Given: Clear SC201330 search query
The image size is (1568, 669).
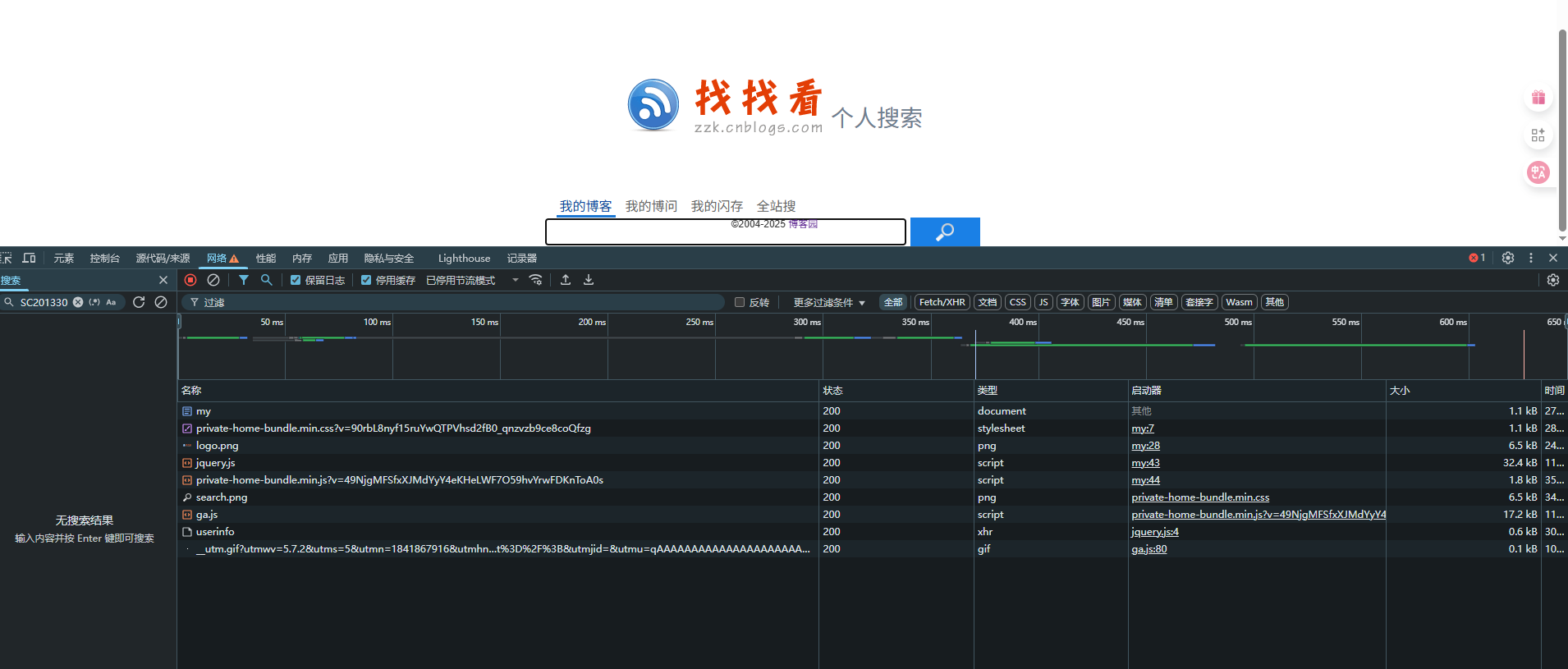Looking at the screenshot, I should coord(78,302).
